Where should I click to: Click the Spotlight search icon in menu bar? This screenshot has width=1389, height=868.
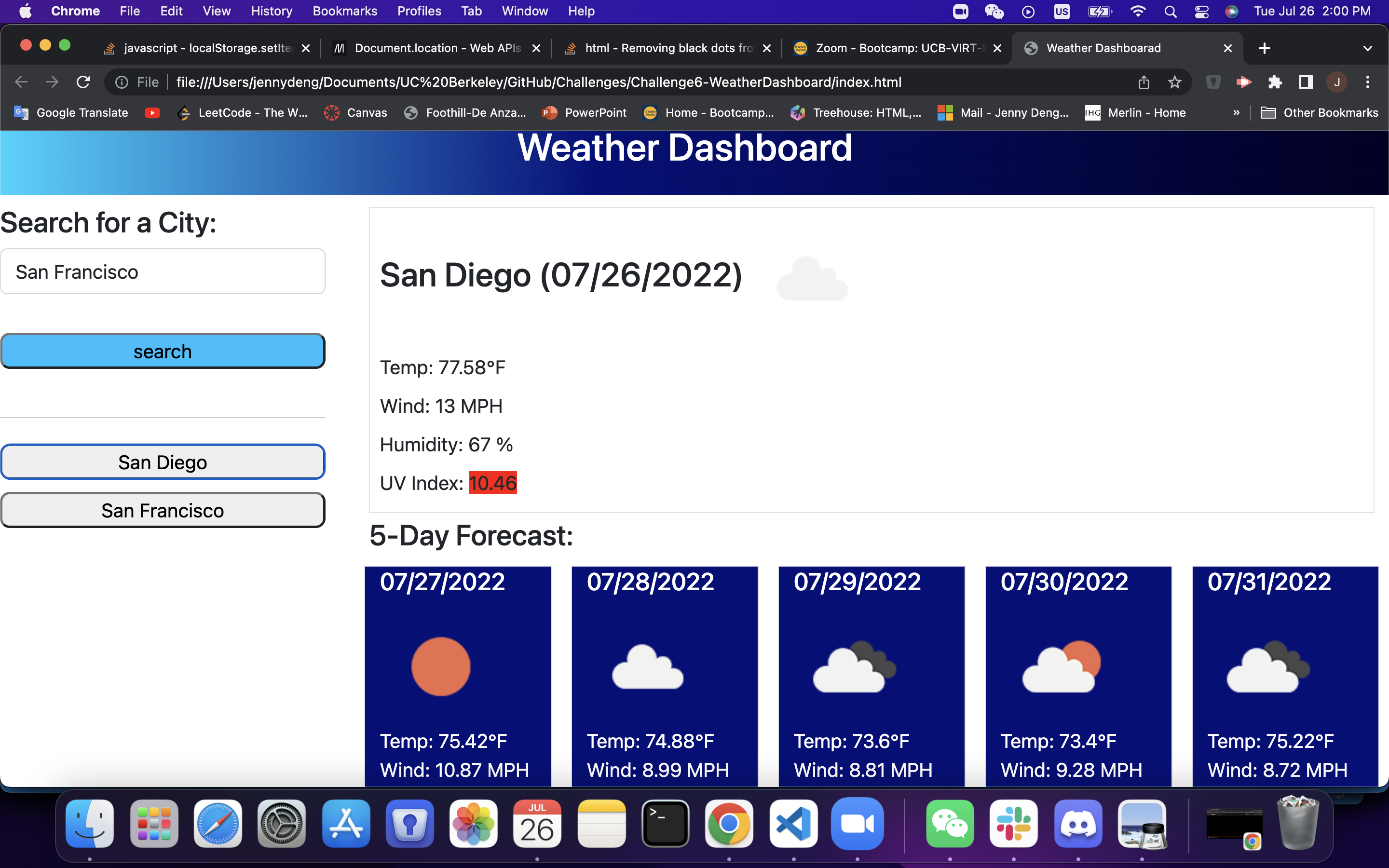(x=1171, y=11)
